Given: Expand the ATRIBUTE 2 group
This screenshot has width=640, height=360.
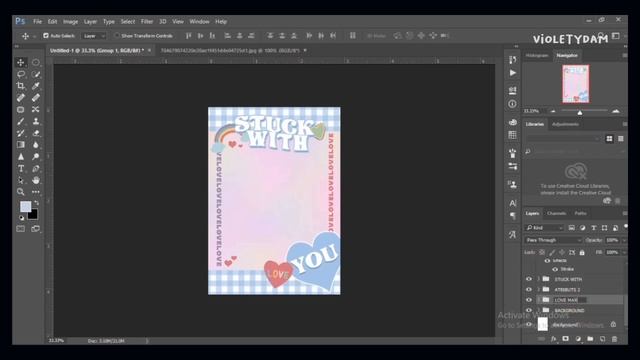Looking at the screenshot, I should 538,289.
